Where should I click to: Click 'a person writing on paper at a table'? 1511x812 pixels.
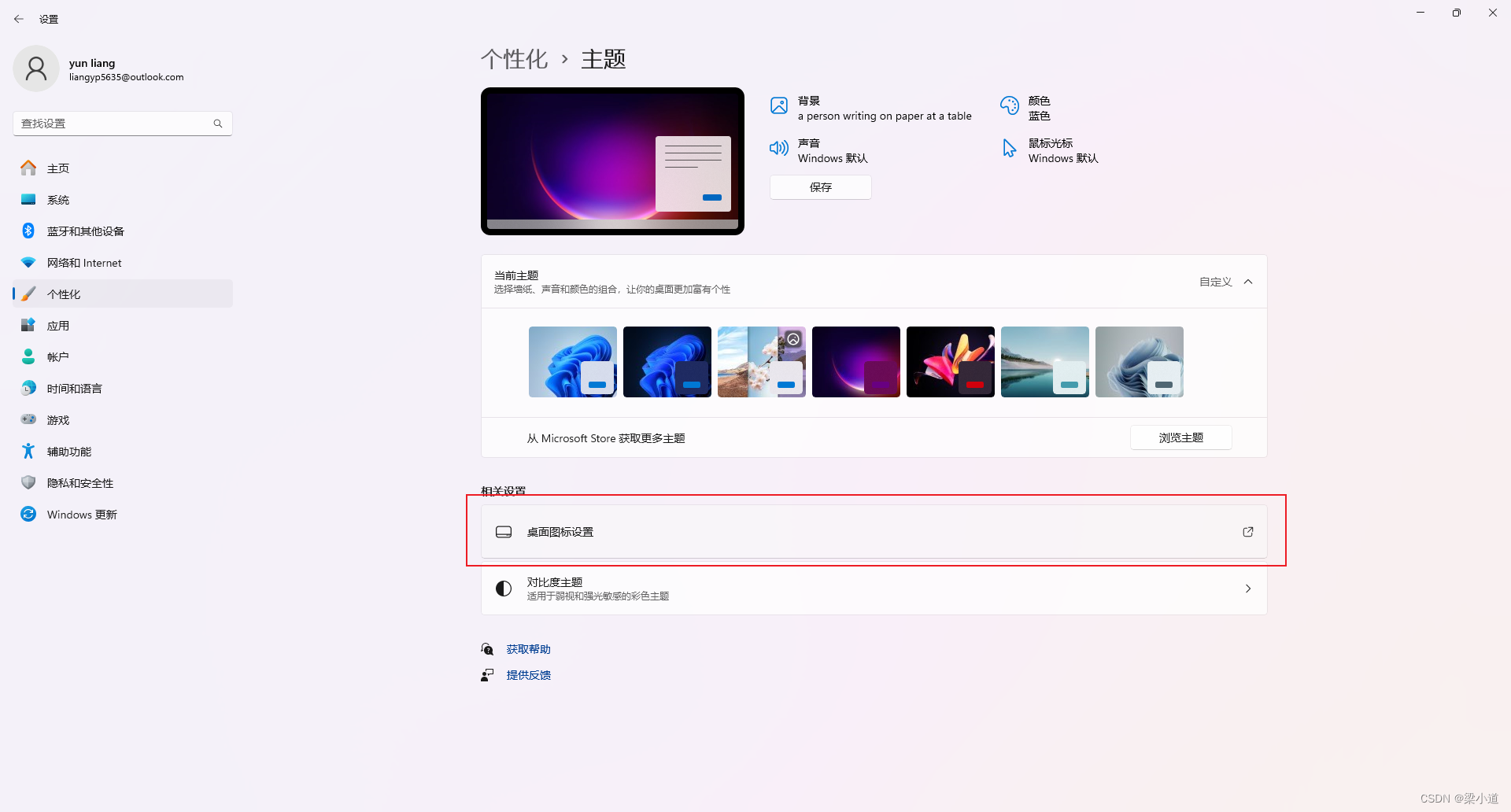click(x=885, y=116)
